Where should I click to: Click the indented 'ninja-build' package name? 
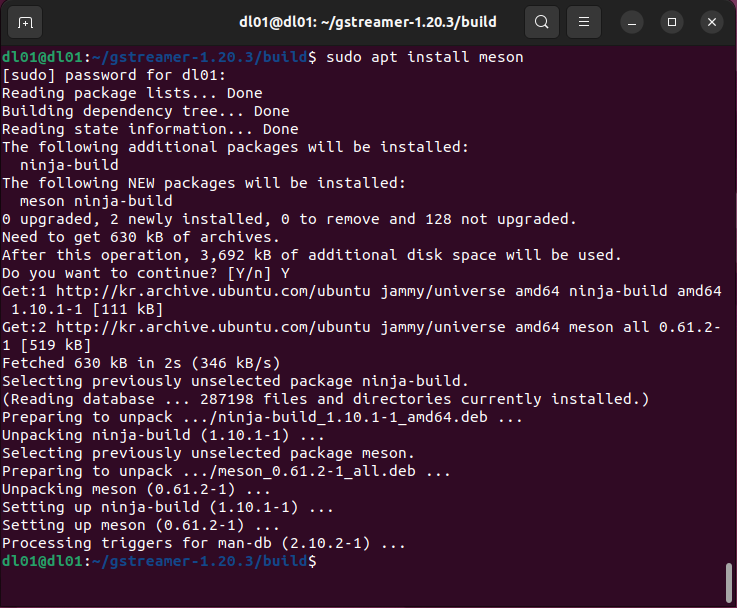[x=69, y=165]
